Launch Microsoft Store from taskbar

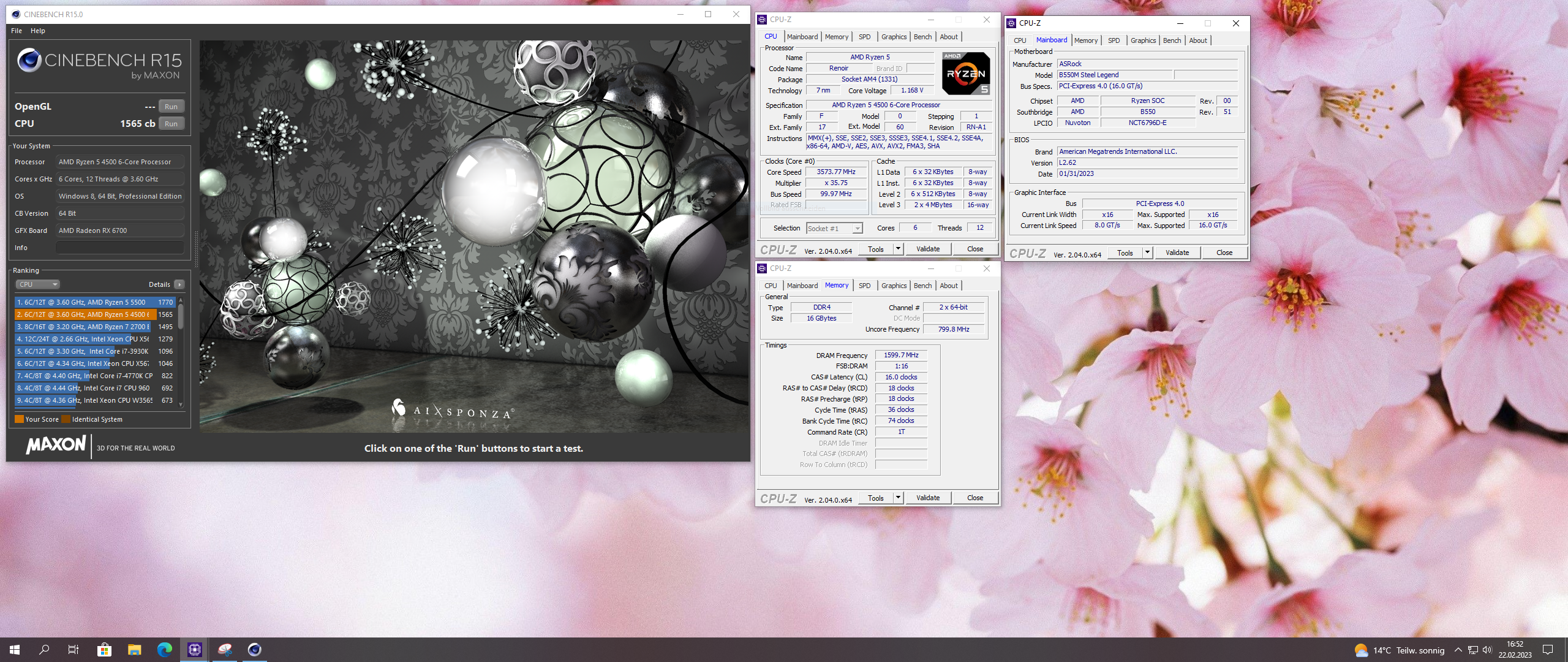click(x=104, y=650)
